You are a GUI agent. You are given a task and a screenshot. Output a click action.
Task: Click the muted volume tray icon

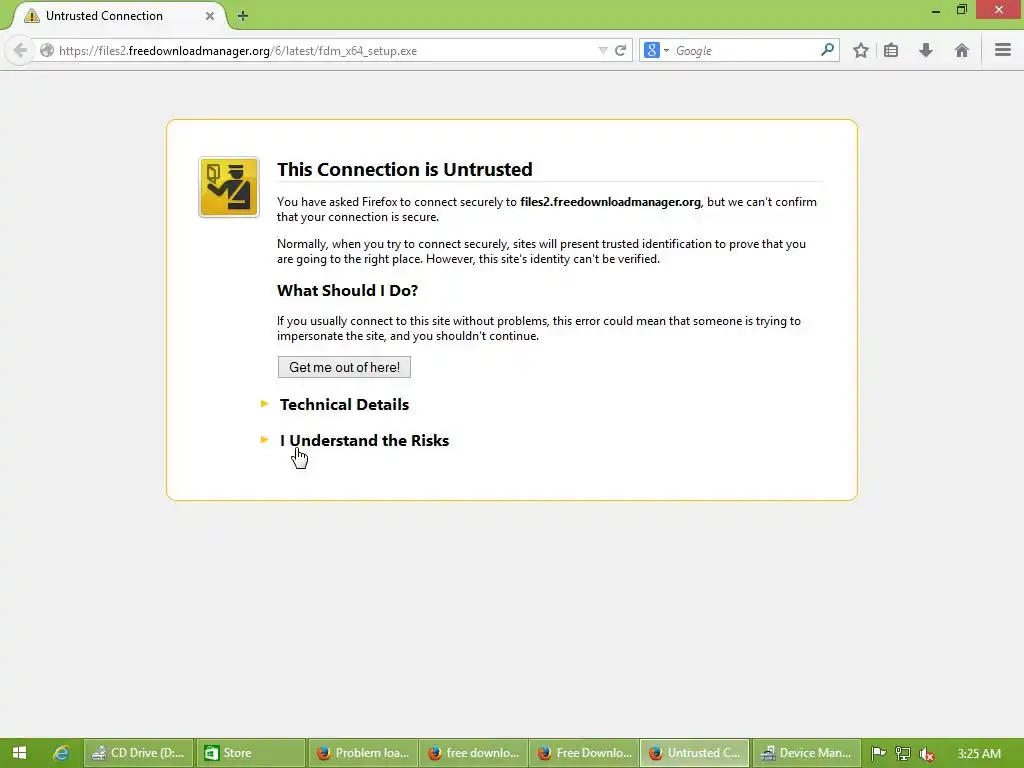click(926, 754)
